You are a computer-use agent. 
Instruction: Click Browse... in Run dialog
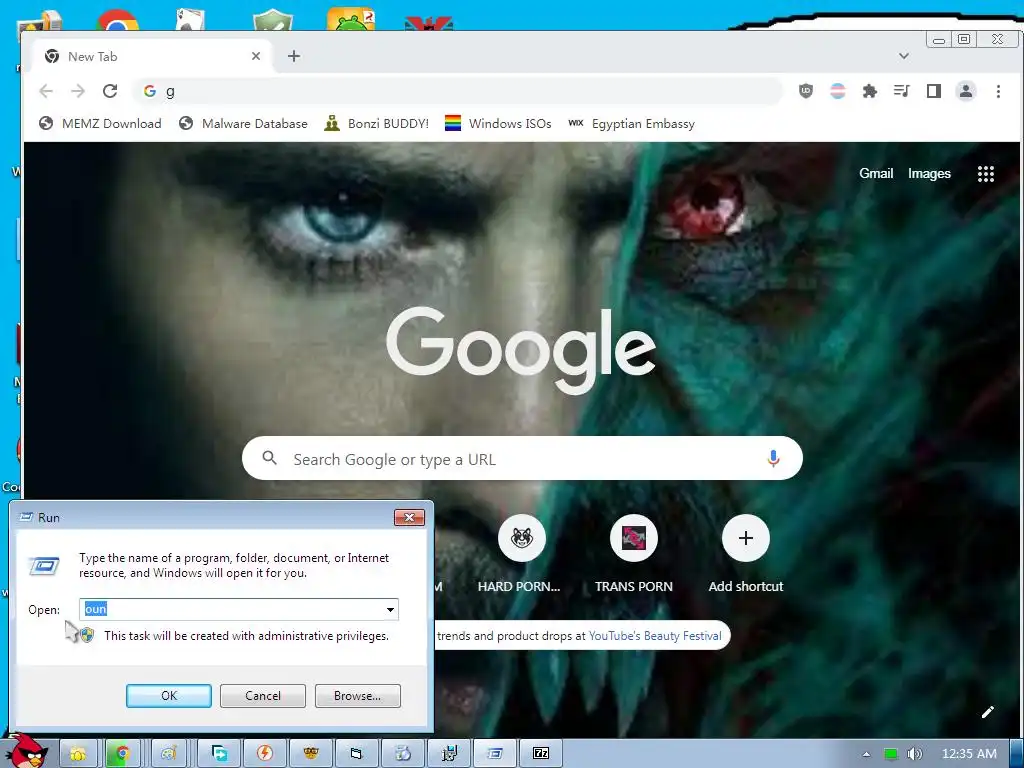point(357,696)
